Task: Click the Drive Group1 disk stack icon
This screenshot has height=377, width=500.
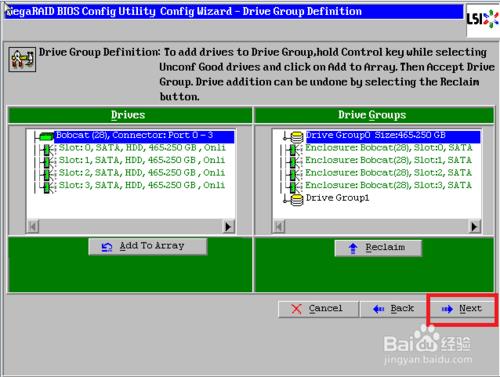Action: click(296, 199)
